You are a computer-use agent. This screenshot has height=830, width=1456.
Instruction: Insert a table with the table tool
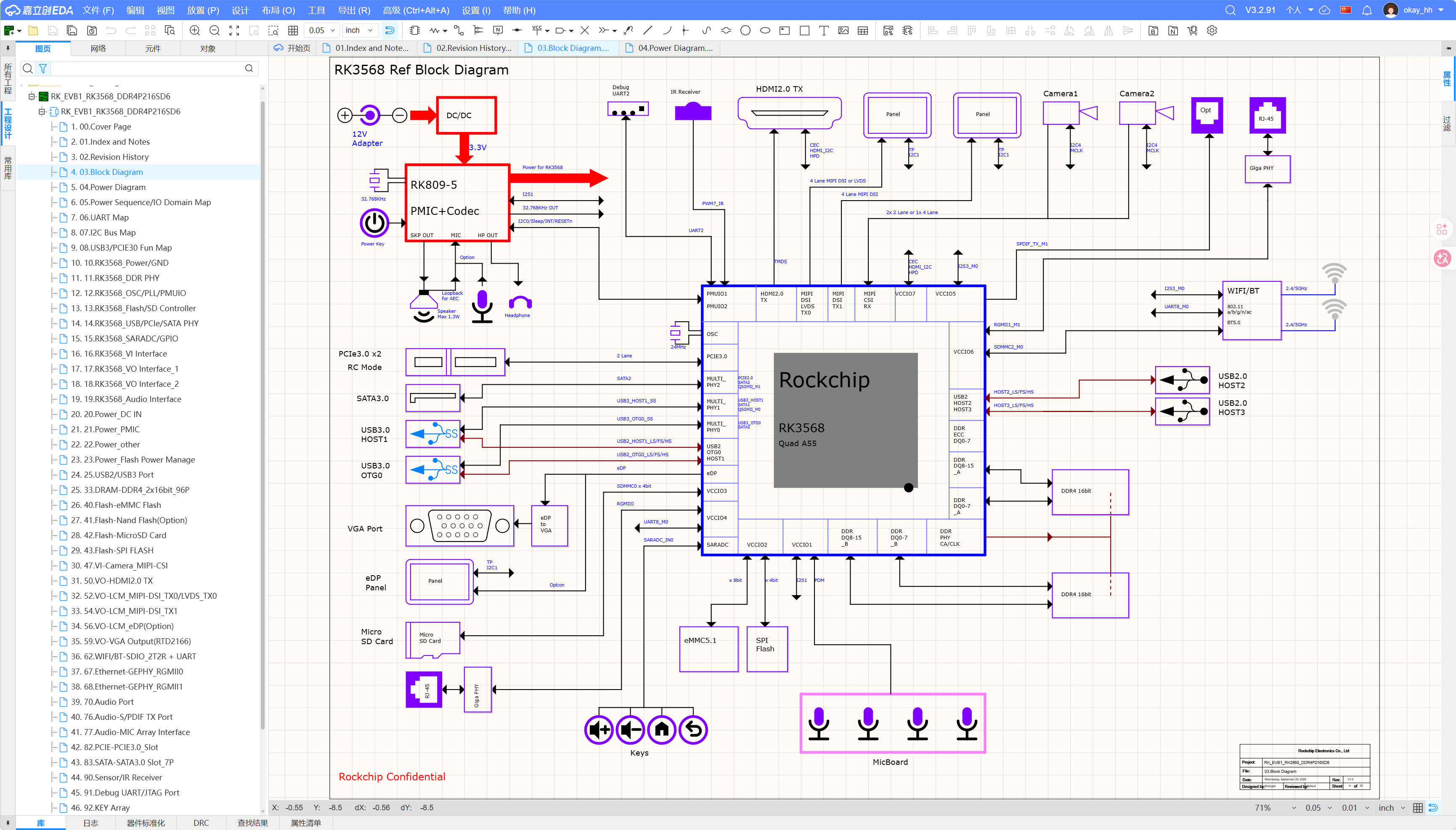tap(863, 31)
